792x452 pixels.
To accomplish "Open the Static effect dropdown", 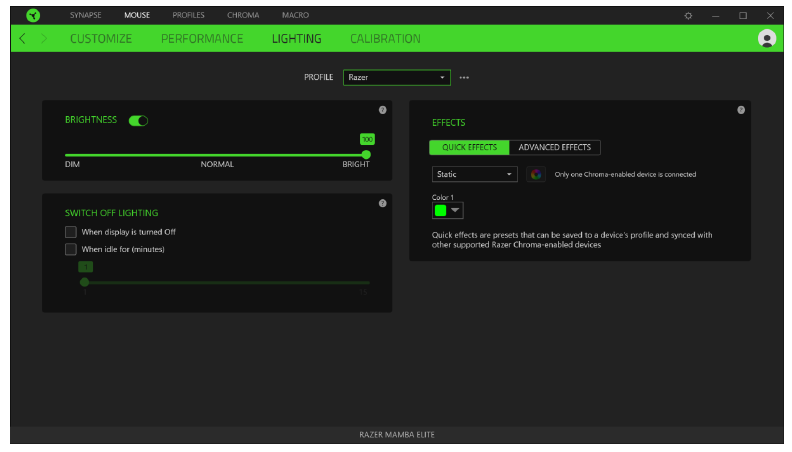I will (x=474, y=174).
